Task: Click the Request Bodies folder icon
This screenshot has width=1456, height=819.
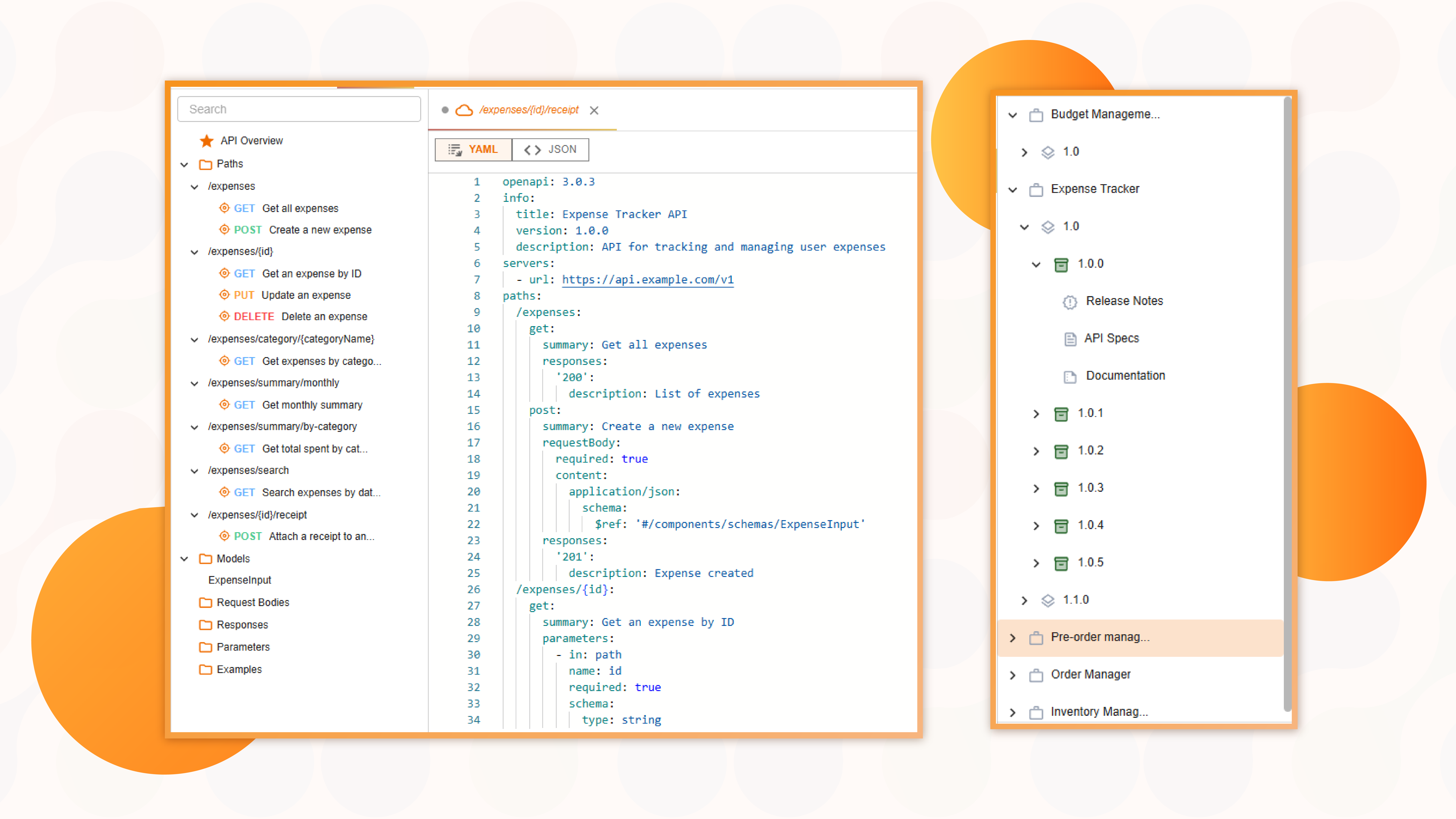Action: tap(206, 603)
